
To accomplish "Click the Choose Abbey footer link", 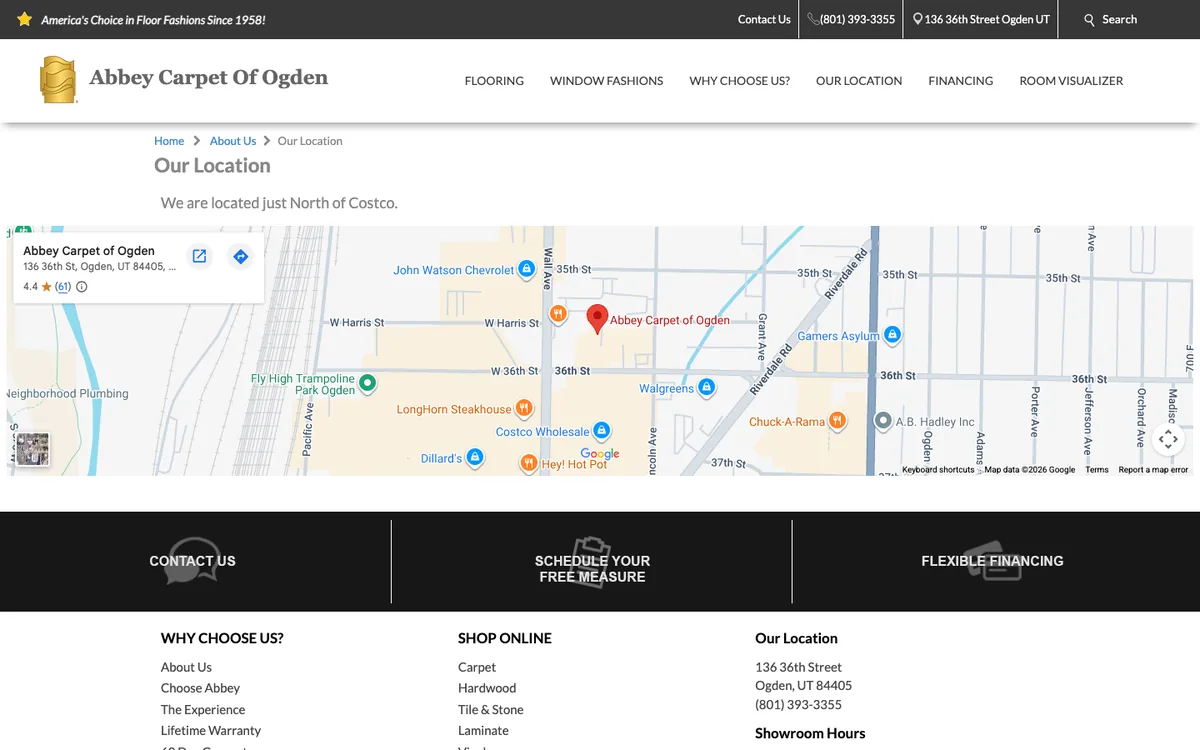I will pyautogui.click(x=200, y=688).
